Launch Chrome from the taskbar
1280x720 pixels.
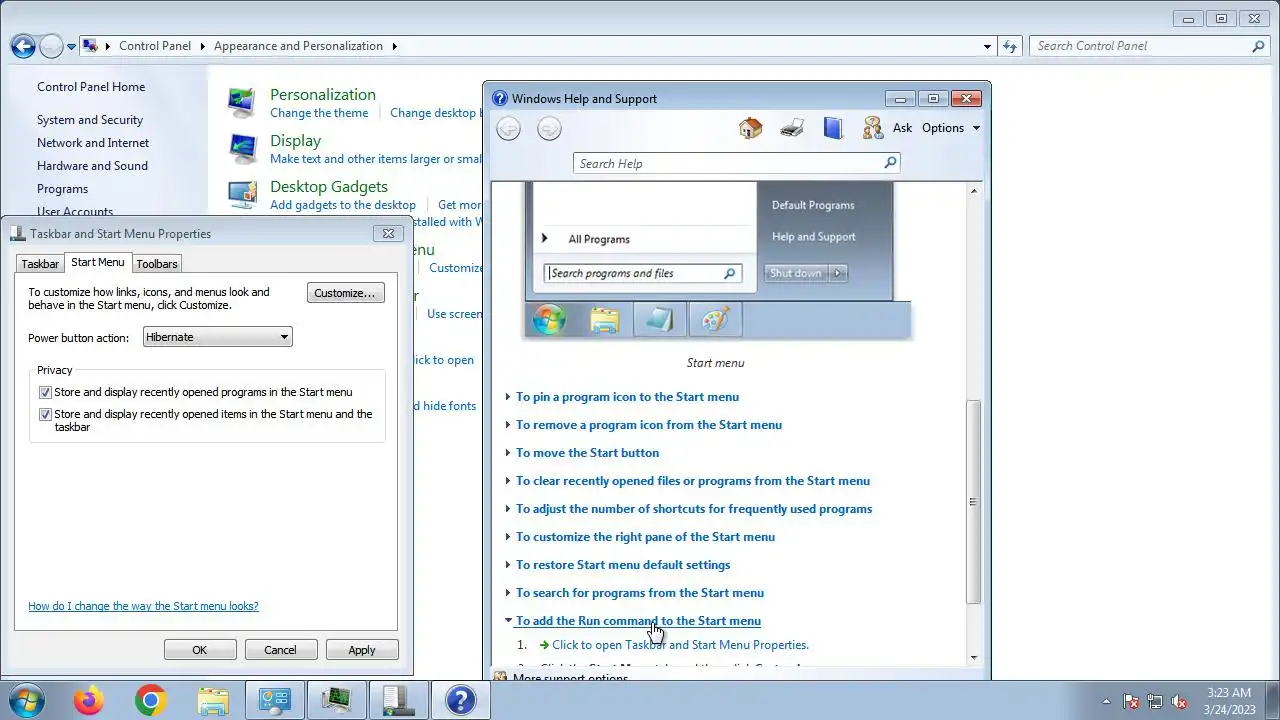coord(151,700)
